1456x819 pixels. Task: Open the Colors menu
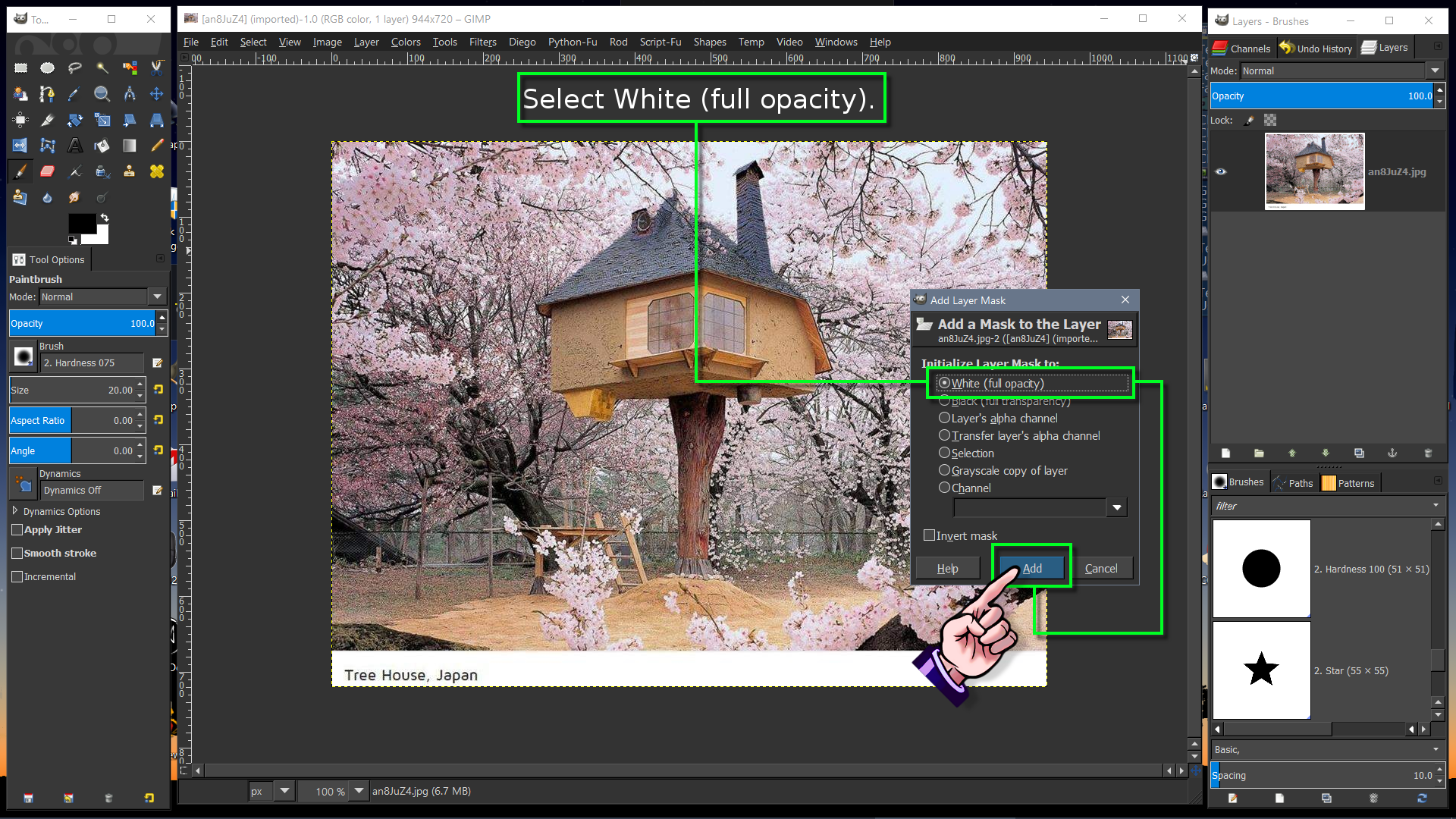(x=406, y=42)
